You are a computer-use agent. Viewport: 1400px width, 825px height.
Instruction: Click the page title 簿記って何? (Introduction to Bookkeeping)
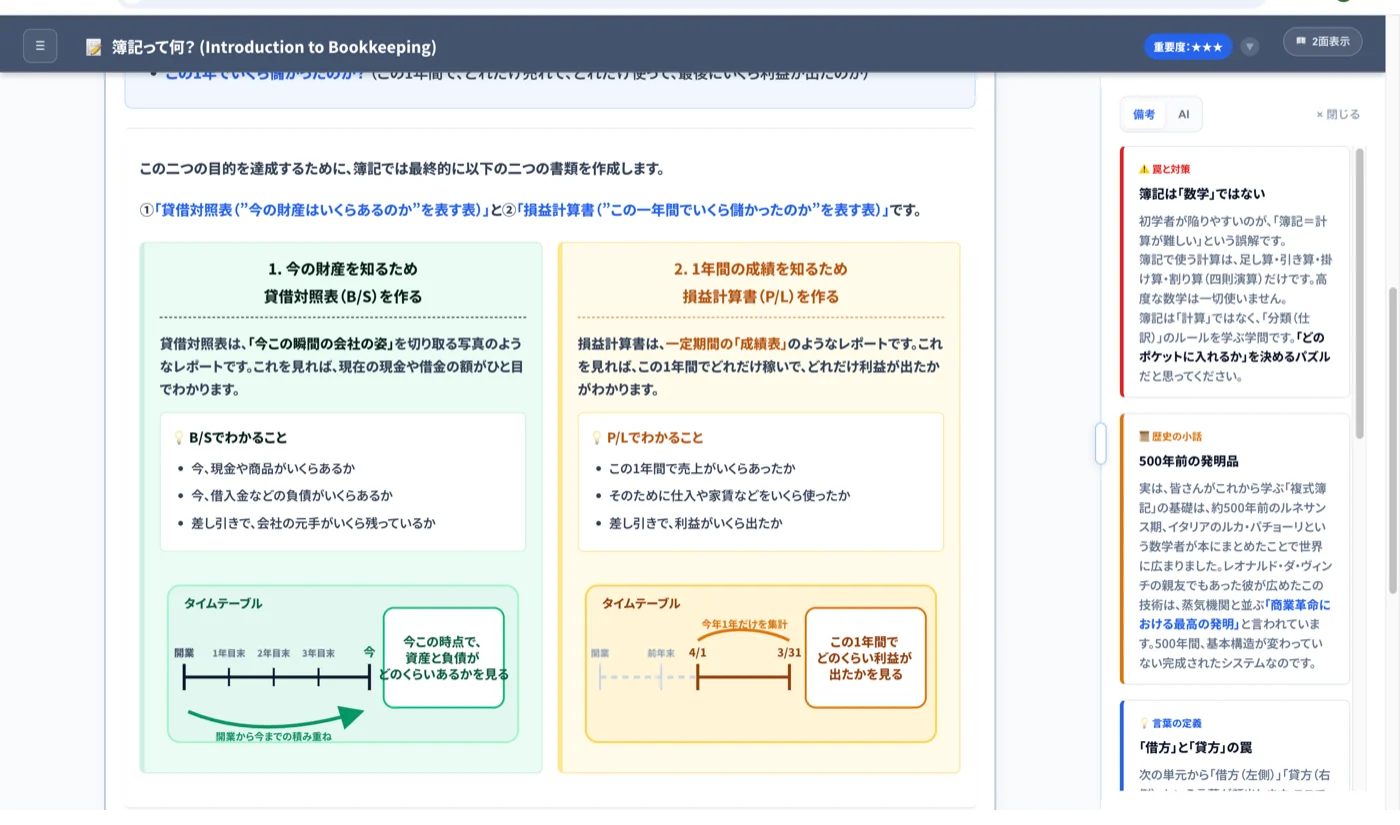click(x=274, y=47)
